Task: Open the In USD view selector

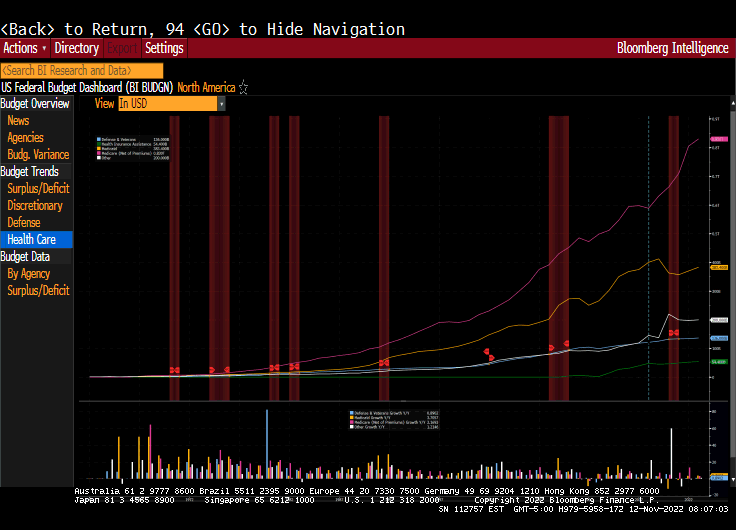Action: [x=166, y=103]
